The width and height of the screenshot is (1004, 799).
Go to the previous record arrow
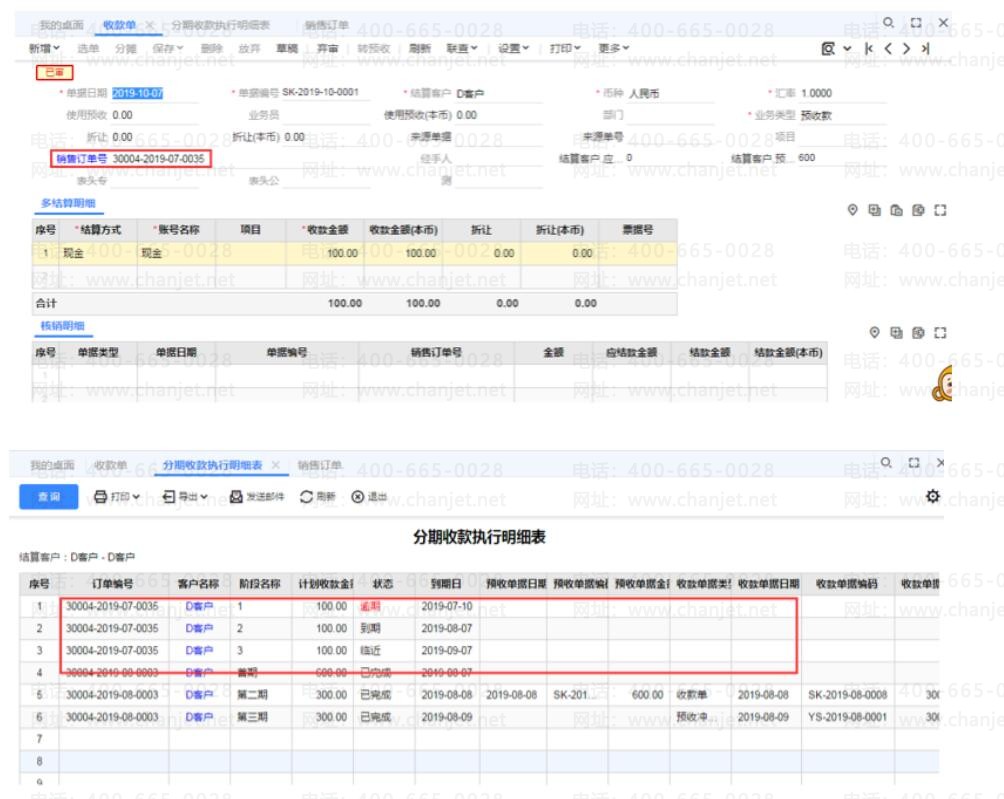[887, 48]
